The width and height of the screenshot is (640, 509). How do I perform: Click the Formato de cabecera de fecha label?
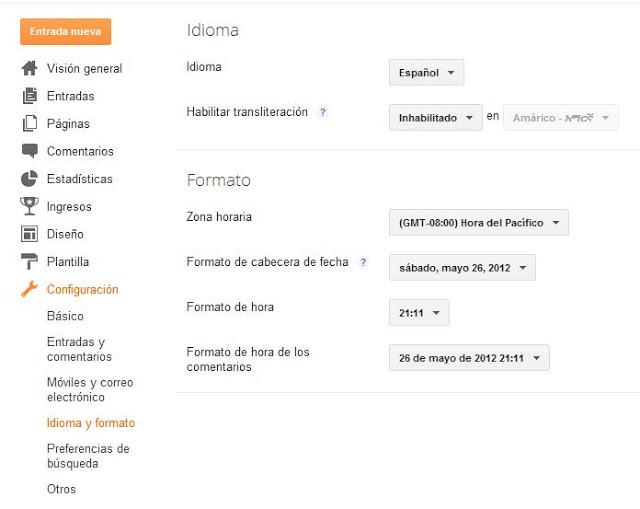267,262
